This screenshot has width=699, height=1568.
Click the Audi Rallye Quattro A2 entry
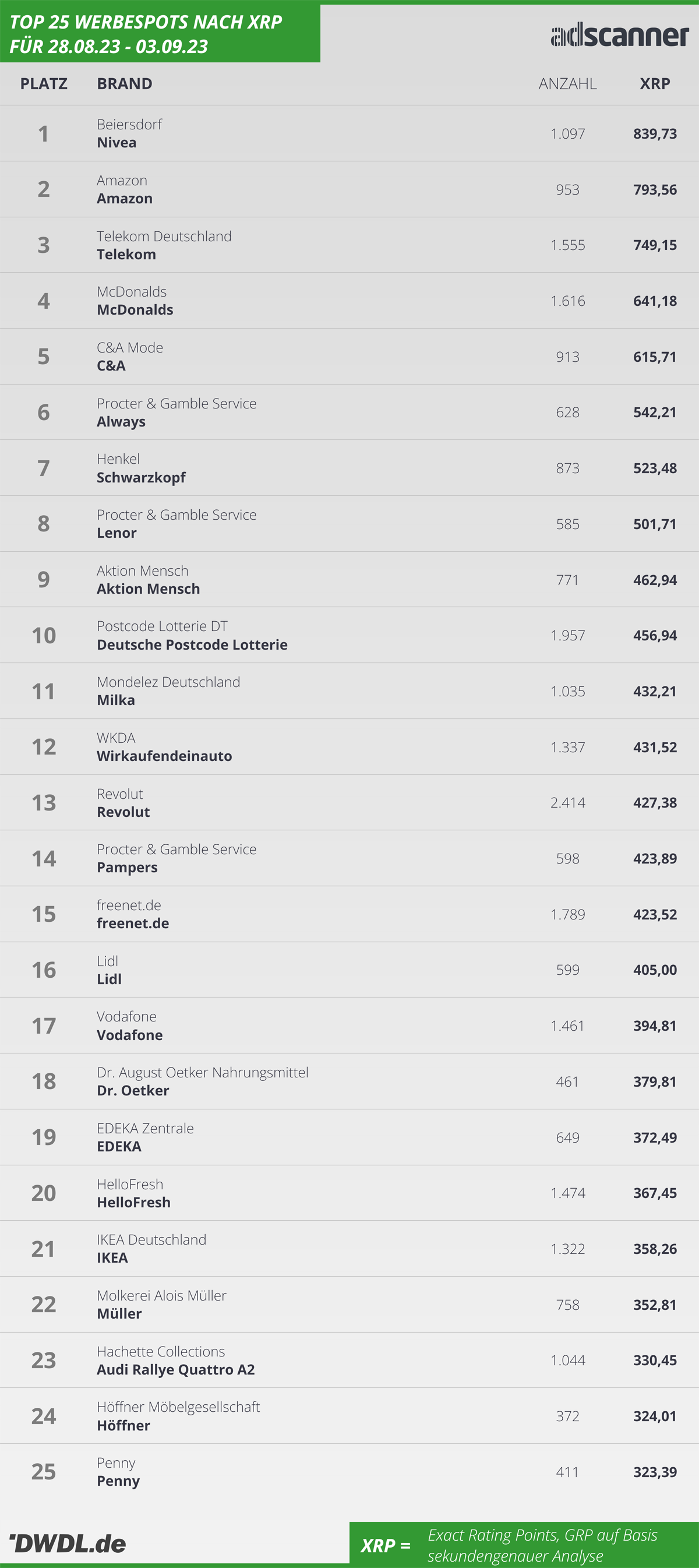pyautogui.click(x=176, y=1369)
